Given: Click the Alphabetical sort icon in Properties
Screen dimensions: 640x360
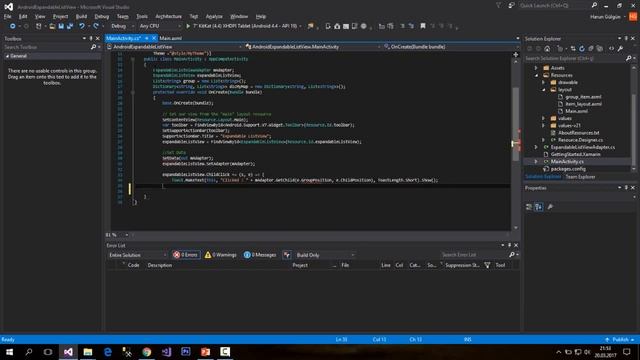Looking at the screenshot, I should [x=539, y=207].
